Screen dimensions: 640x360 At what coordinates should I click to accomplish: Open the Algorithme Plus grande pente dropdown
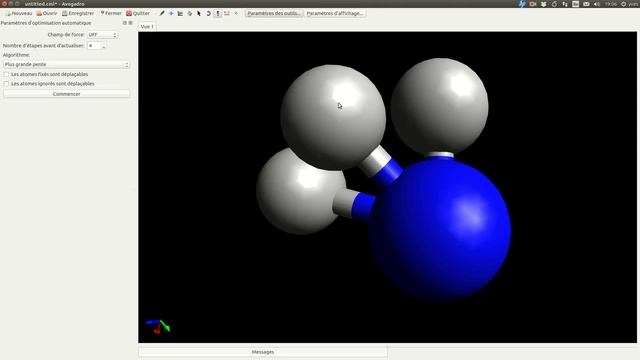[x=67, y=64]
